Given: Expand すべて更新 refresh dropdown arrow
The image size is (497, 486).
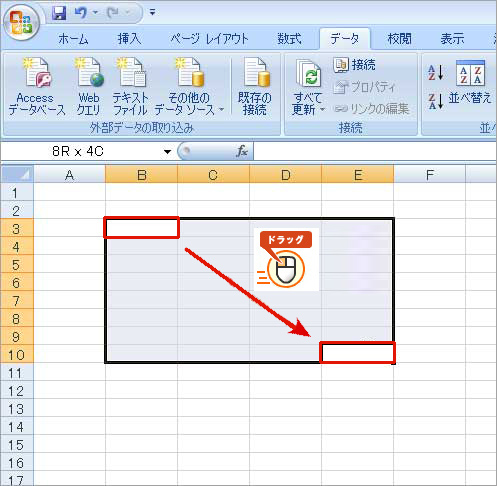Looking at the screenshot, I should pyautogui.click(x=322, y=110).
